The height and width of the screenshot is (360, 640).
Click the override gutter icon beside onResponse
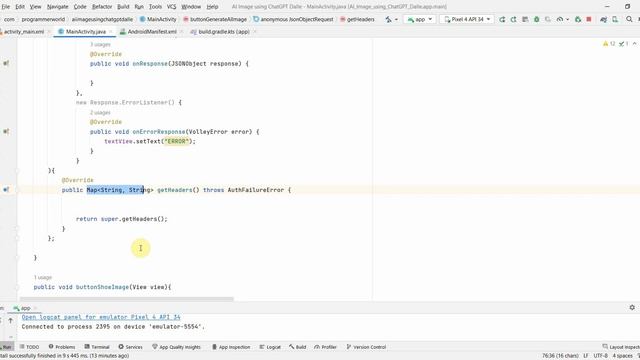click(x=6, y=63)
